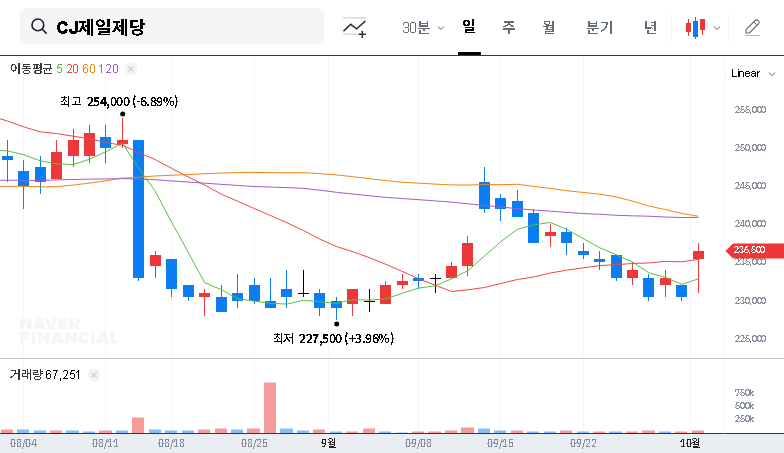Click the candlestick chart type icon
The image size is (784, 453).
click(695, 28)
